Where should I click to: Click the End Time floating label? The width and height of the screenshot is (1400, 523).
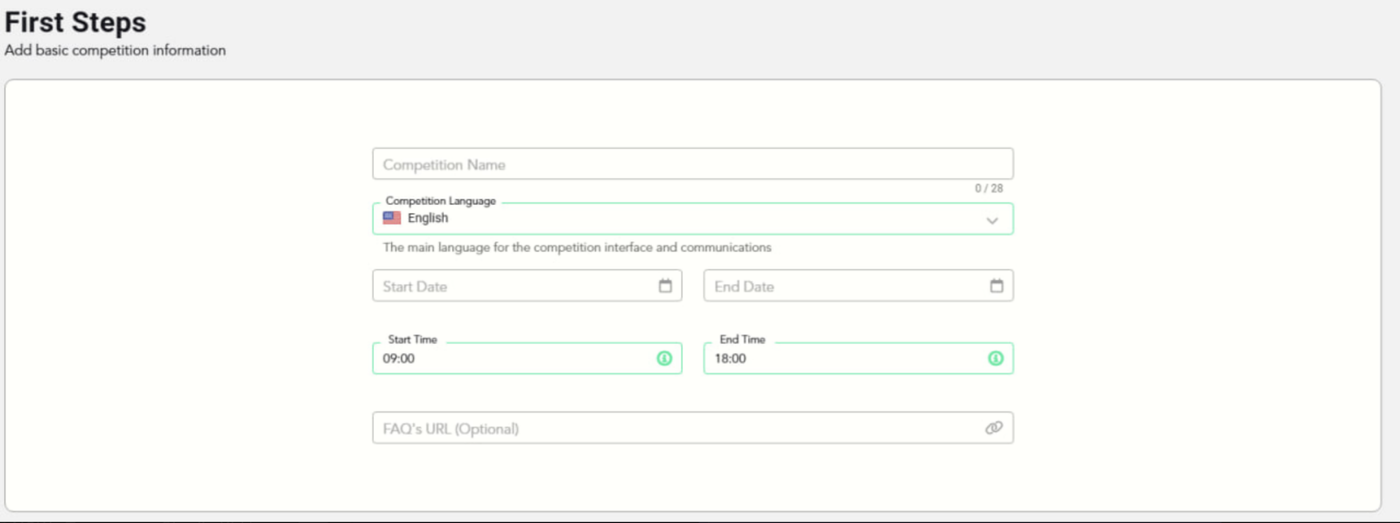742,340
